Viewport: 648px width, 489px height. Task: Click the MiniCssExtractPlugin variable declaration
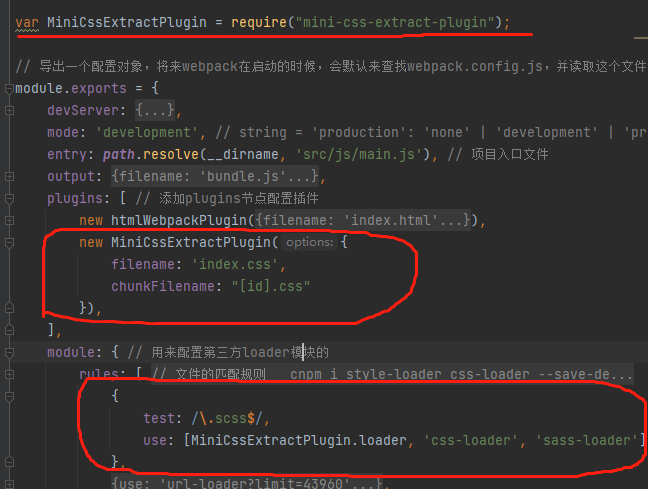(x=126, y=22)
